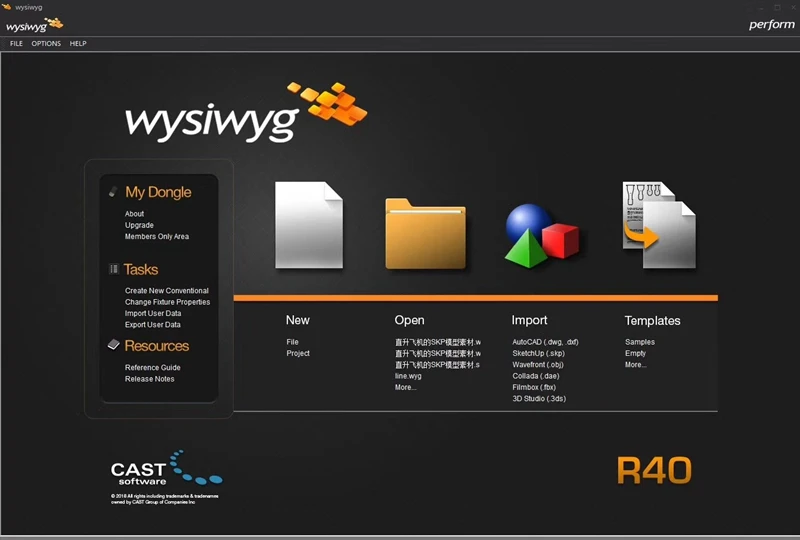Open the OPTIONS menu
The width and height of the screenshot is (800, 540).
46,43
